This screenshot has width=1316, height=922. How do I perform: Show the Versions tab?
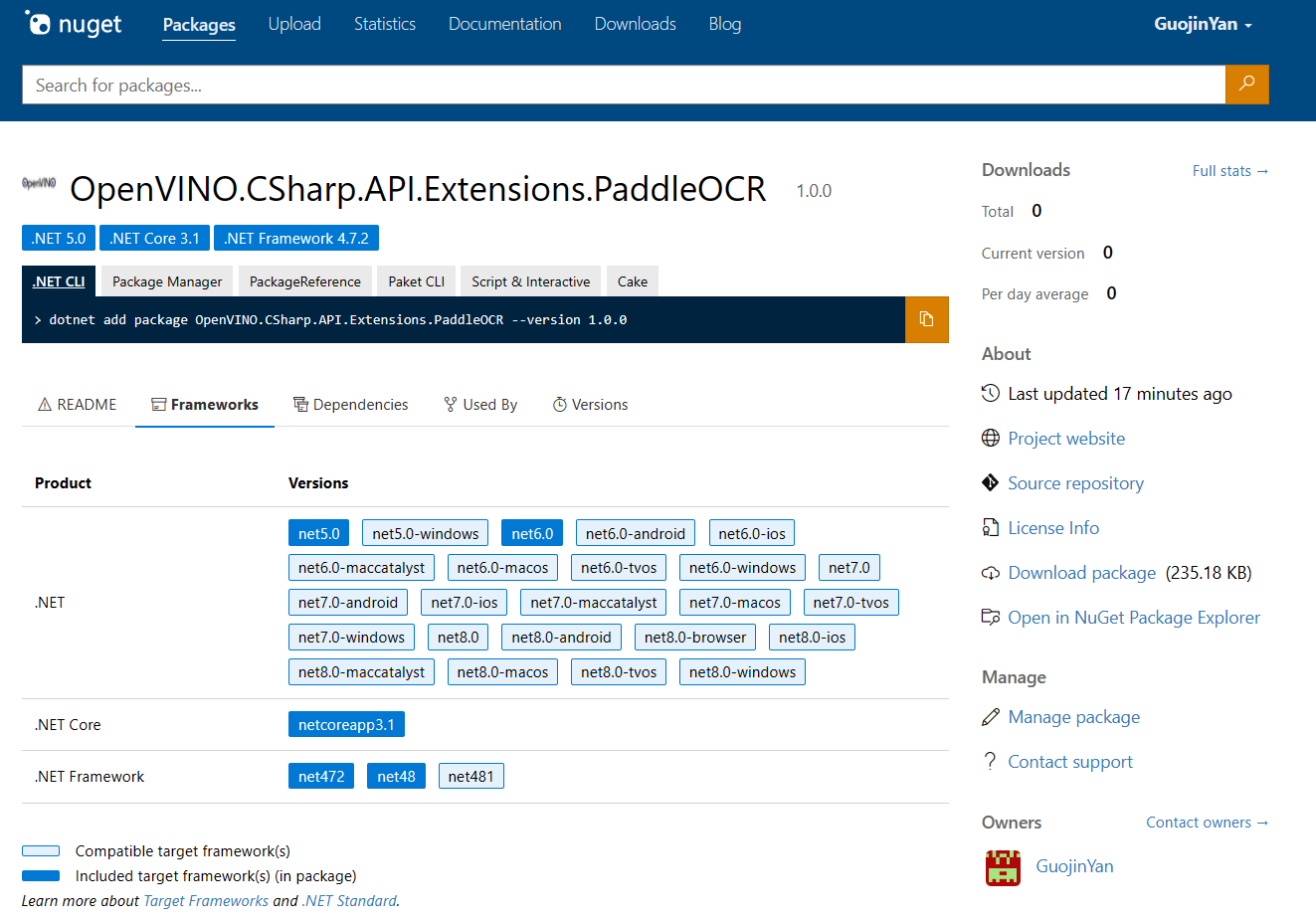(x=591, y=405)
